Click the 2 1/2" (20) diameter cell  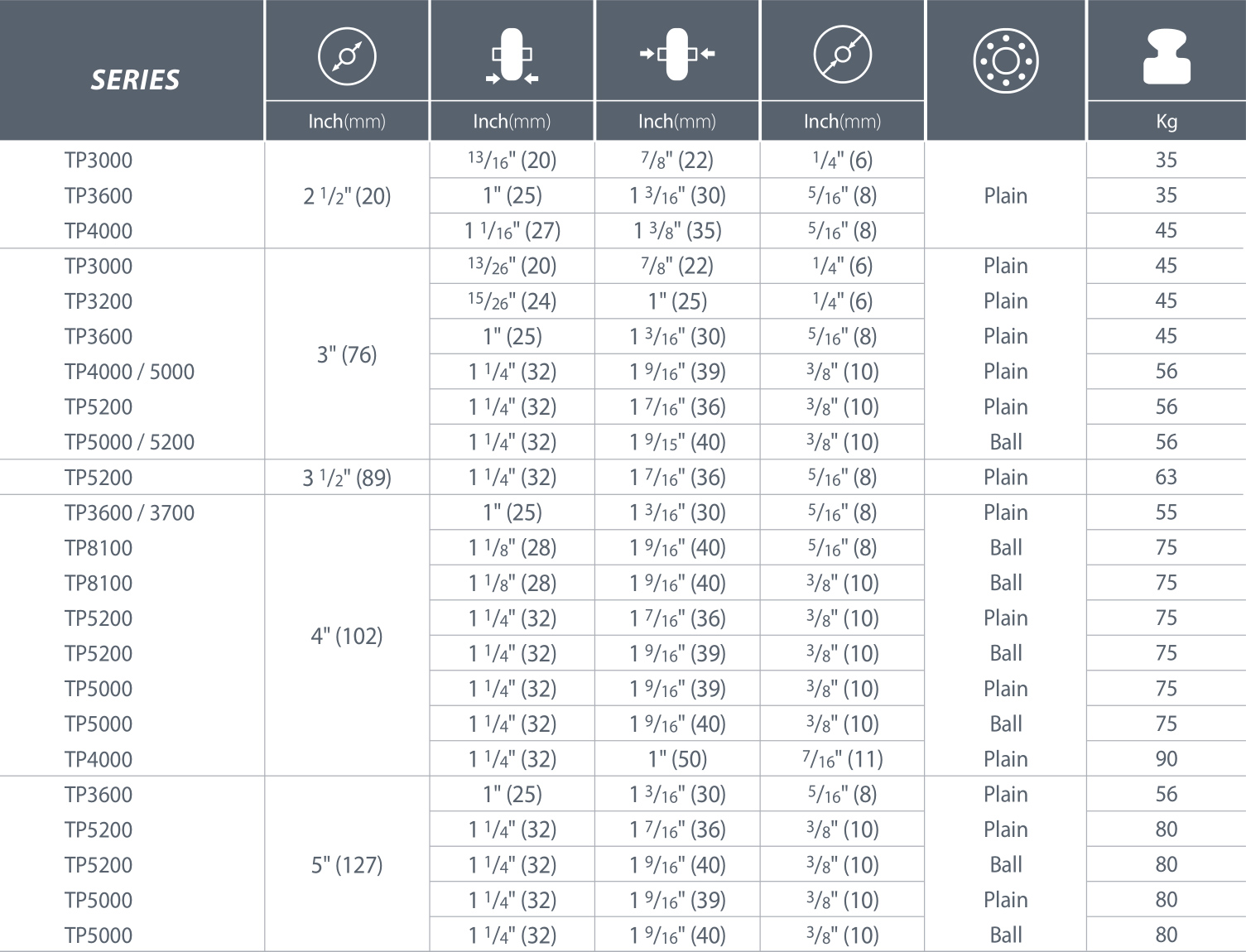347,196
